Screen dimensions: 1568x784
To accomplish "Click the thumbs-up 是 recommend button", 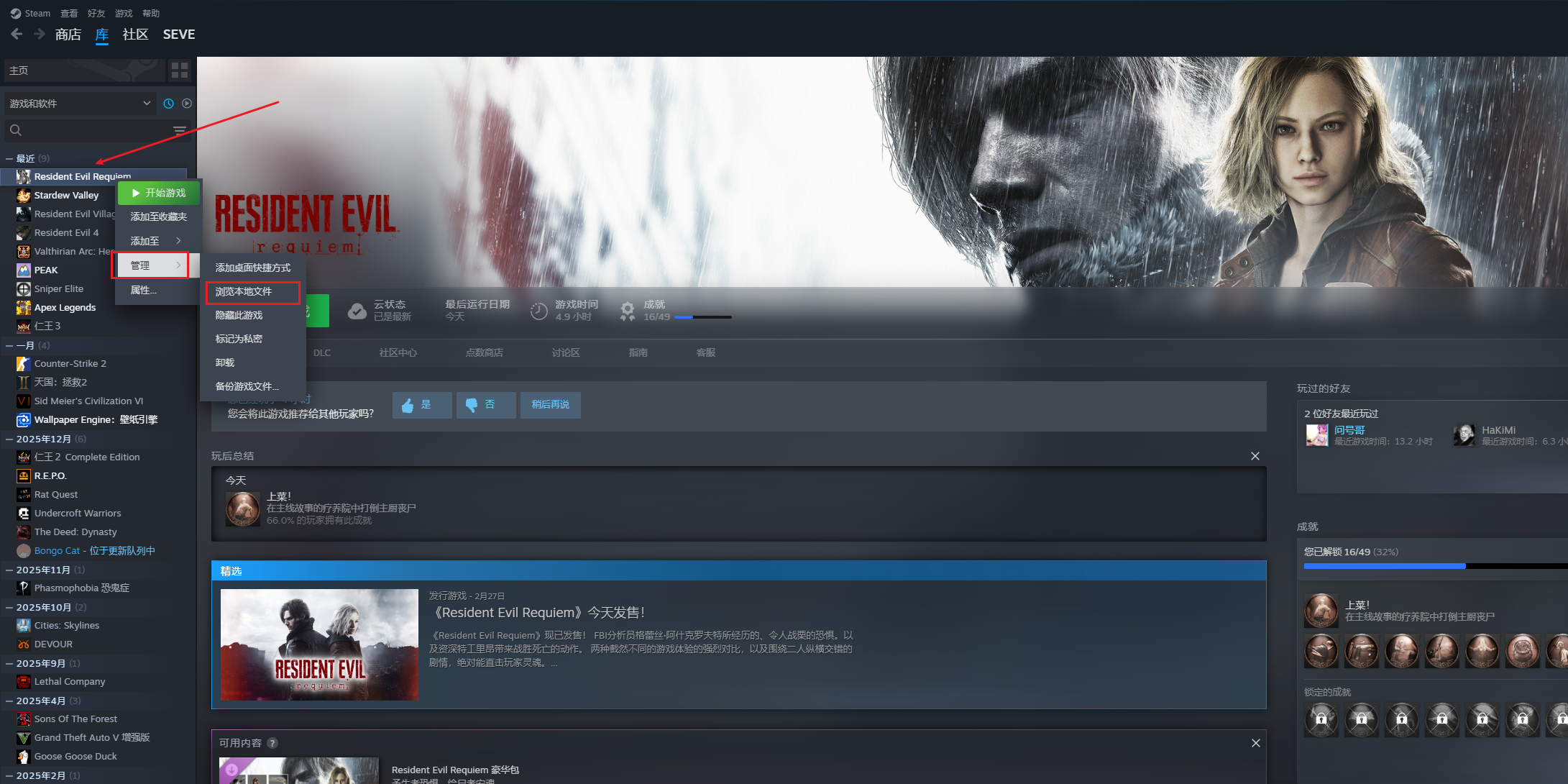I will (421, 405).
